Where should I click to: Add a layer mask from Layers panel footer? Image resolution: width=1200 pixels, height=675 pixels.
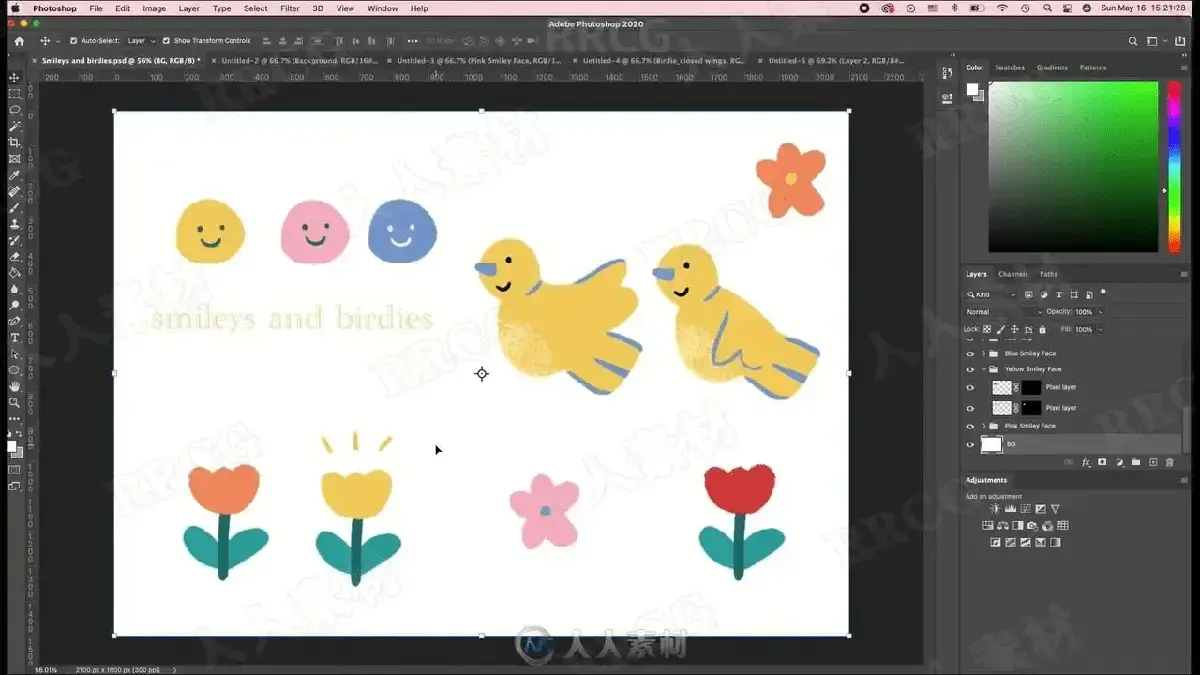[x=1102, y=462]
